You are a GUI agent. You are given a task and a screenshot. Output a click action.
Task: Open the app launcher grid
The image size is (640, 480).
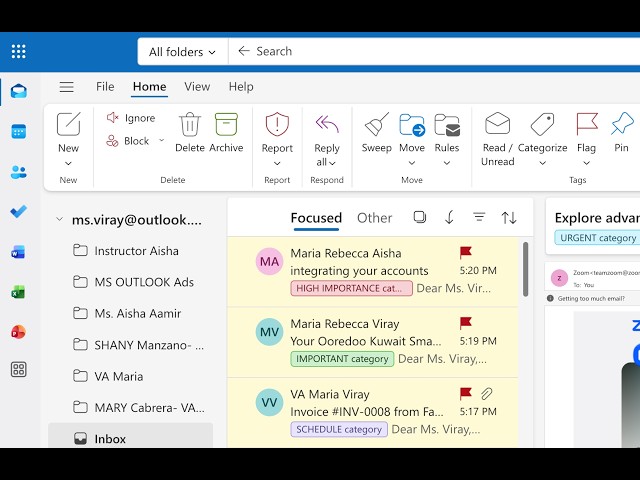(x=18, y=51)
